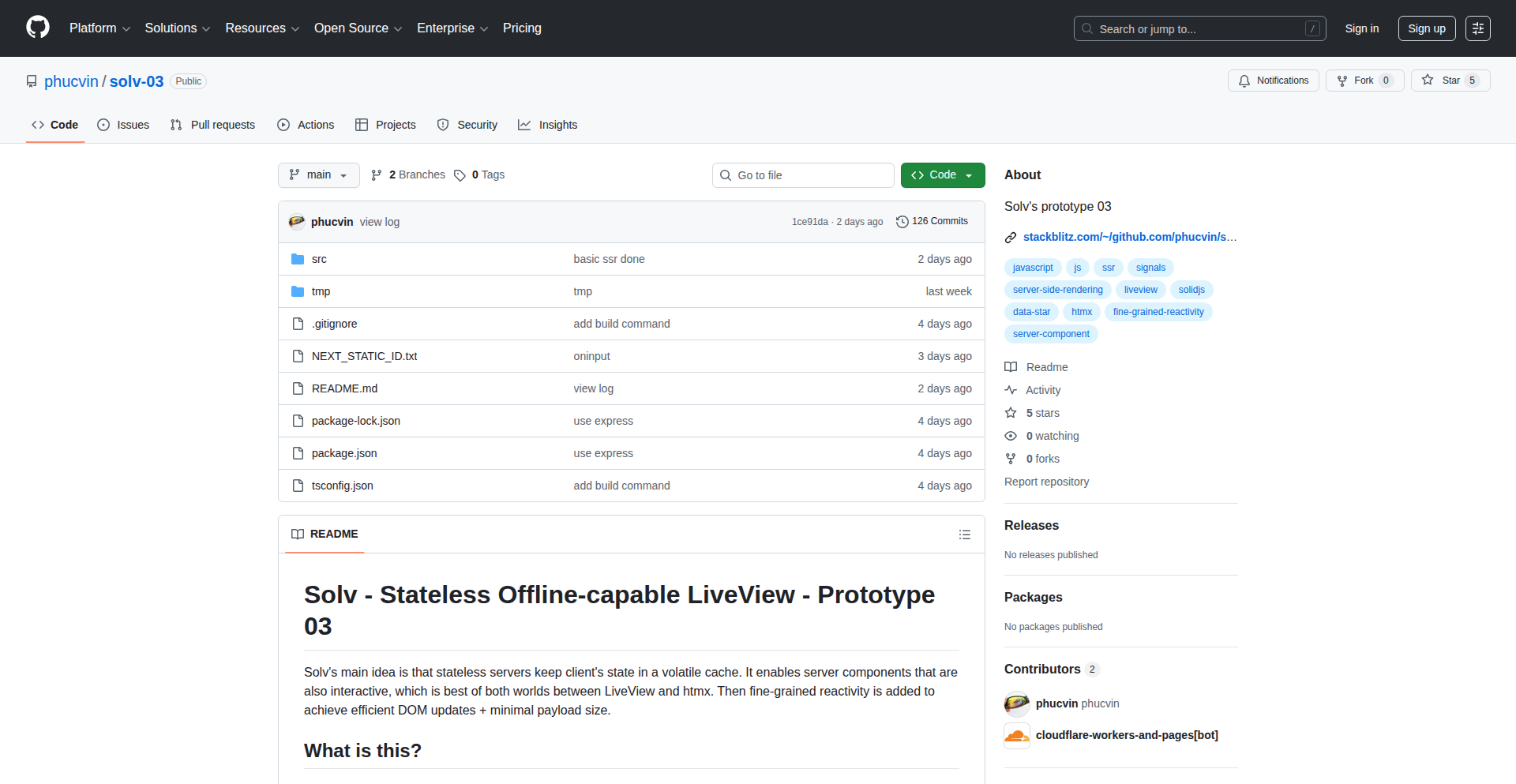Click the Notifications bell button

coord(1273,81)
